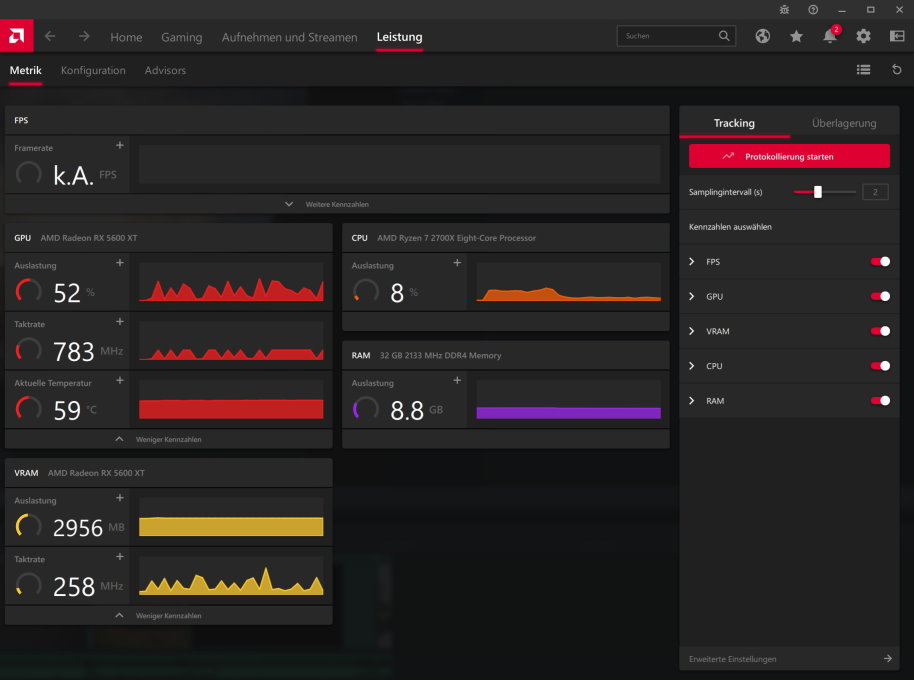Expand Weitere Kennzahlen under FPS
This screenshot has width=914, height=680.
337,204
